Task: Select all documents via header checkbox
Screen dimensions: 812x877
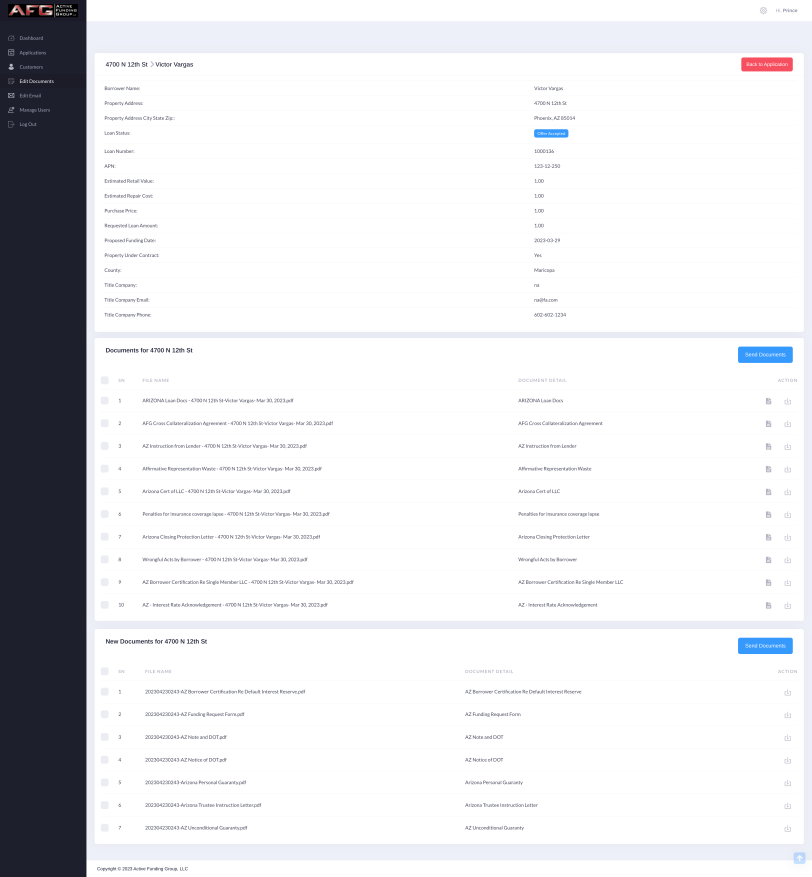Action: pos(104,380)
